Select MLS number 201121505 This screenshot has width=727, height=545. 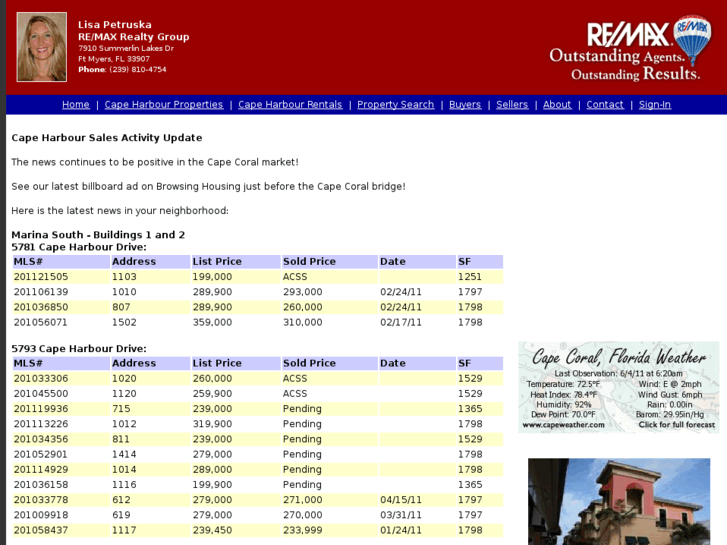pyautogui.click(x=41, y=277)
